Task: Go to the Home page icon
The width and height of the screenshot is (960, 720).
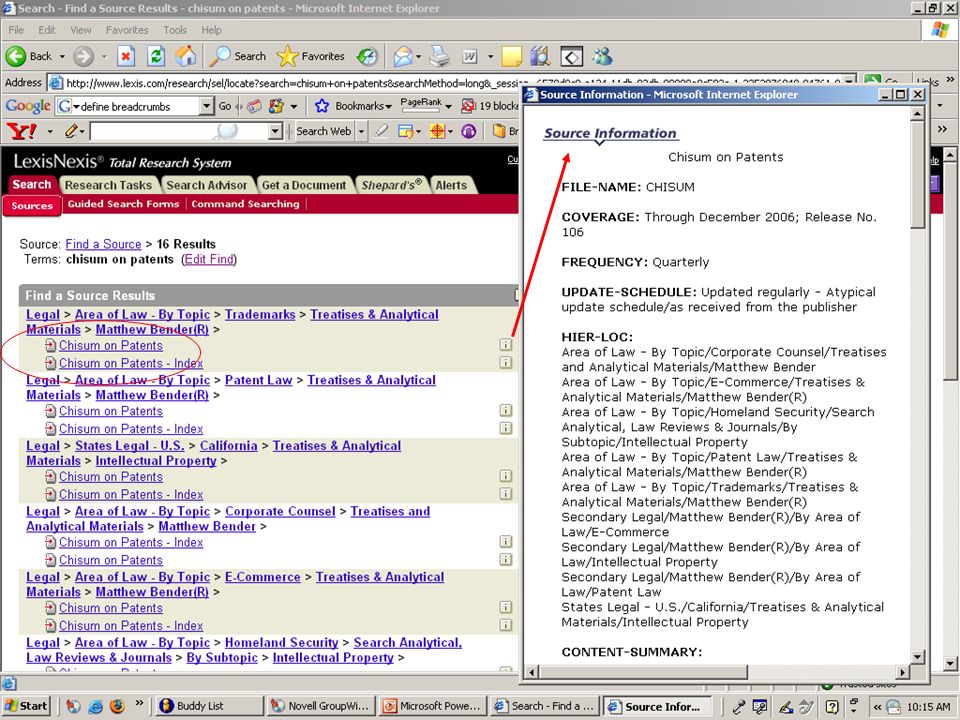Action: [186, 56]
